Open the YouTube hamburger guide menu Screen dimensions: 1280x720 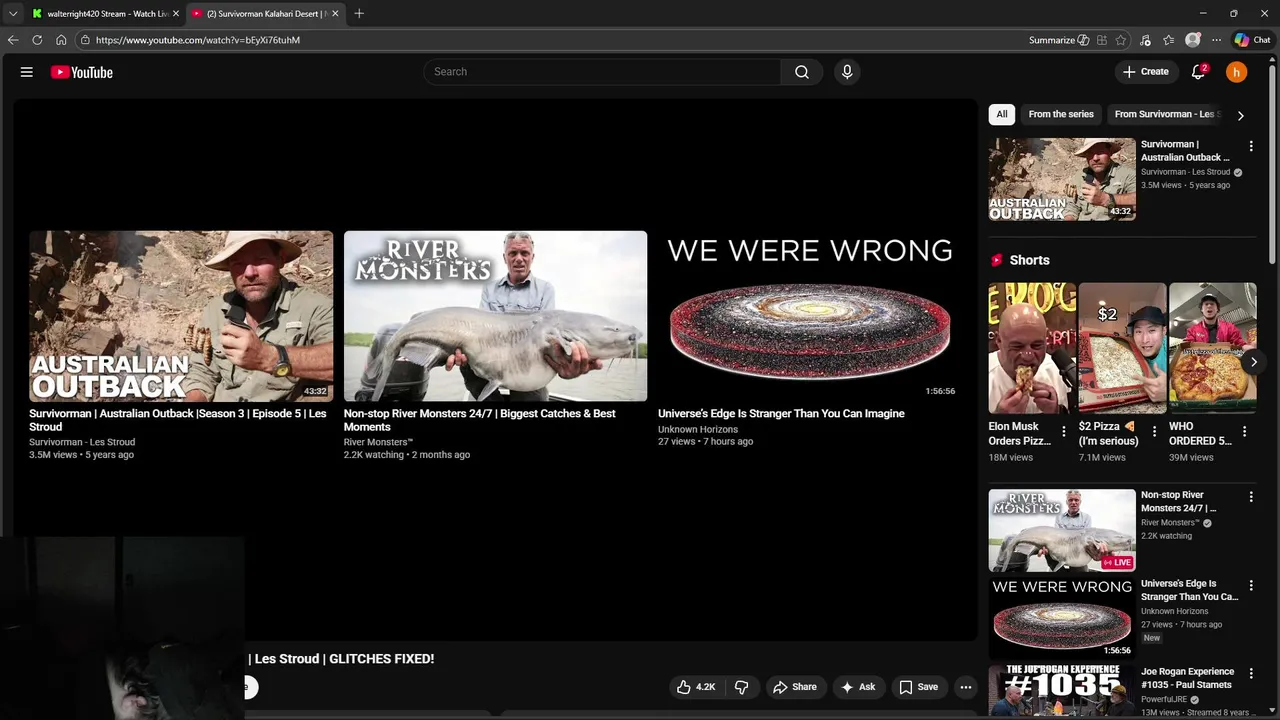pos(27,72)
